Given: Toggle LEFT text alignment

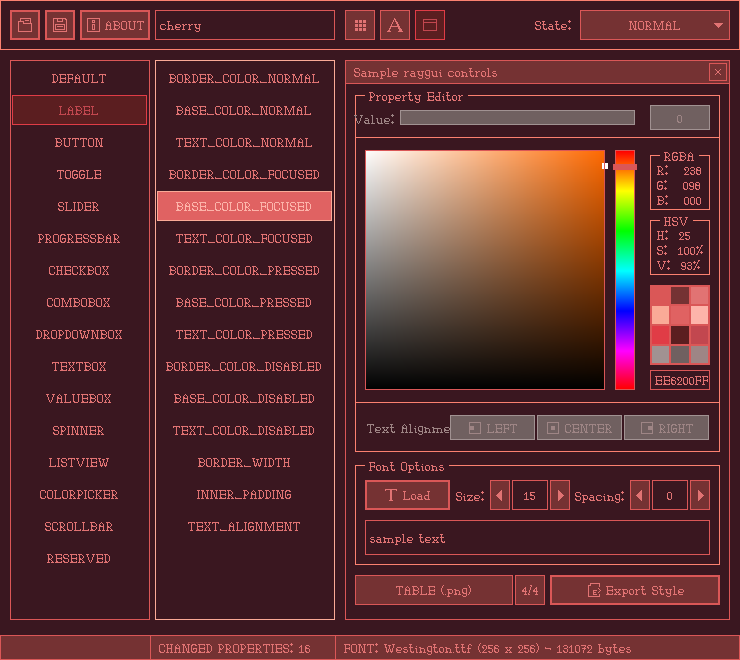Looking at the screenshot, I should tap(492, 428).
